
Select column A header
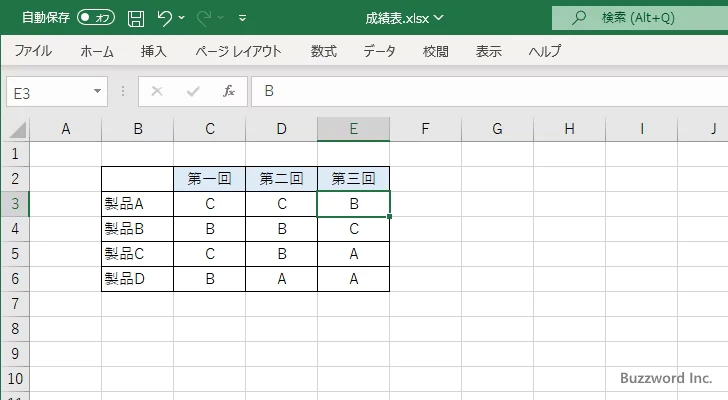(65, 129)
